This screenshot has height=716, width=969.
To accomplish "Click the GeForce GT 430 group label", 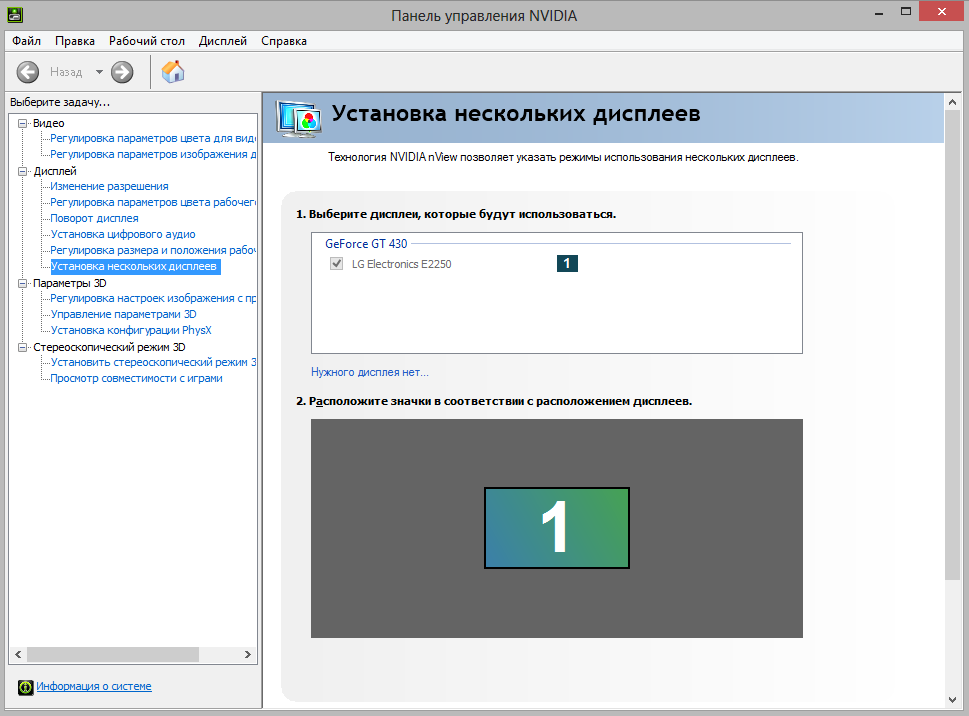I will (x=366, y=244).
